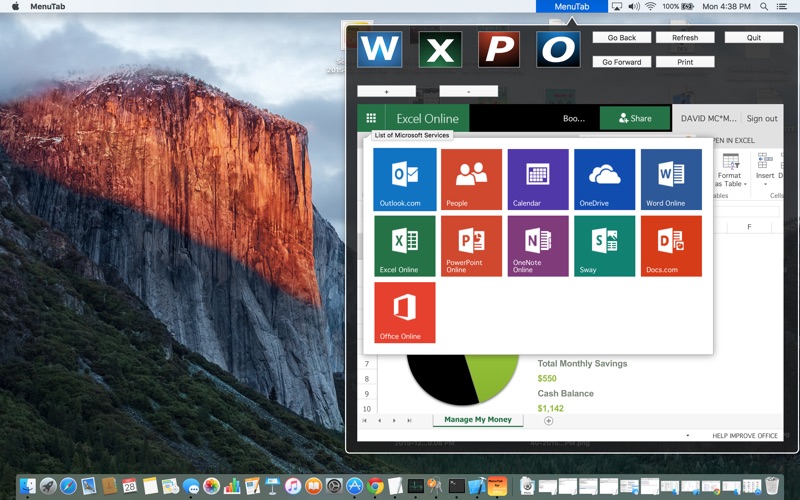Open the MenuTab application menu

click(47, 7)
